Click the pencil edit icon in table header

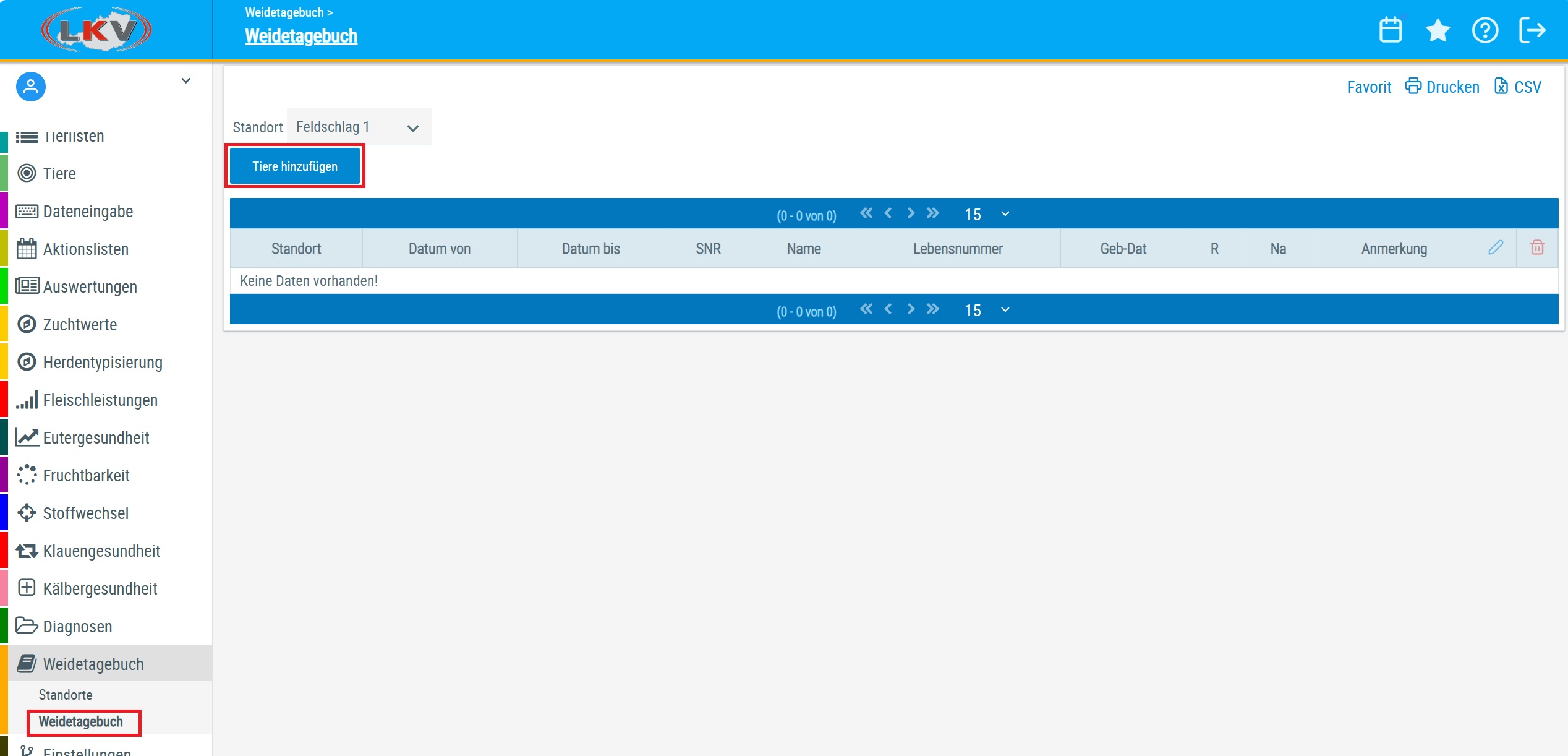[1495, 248]
